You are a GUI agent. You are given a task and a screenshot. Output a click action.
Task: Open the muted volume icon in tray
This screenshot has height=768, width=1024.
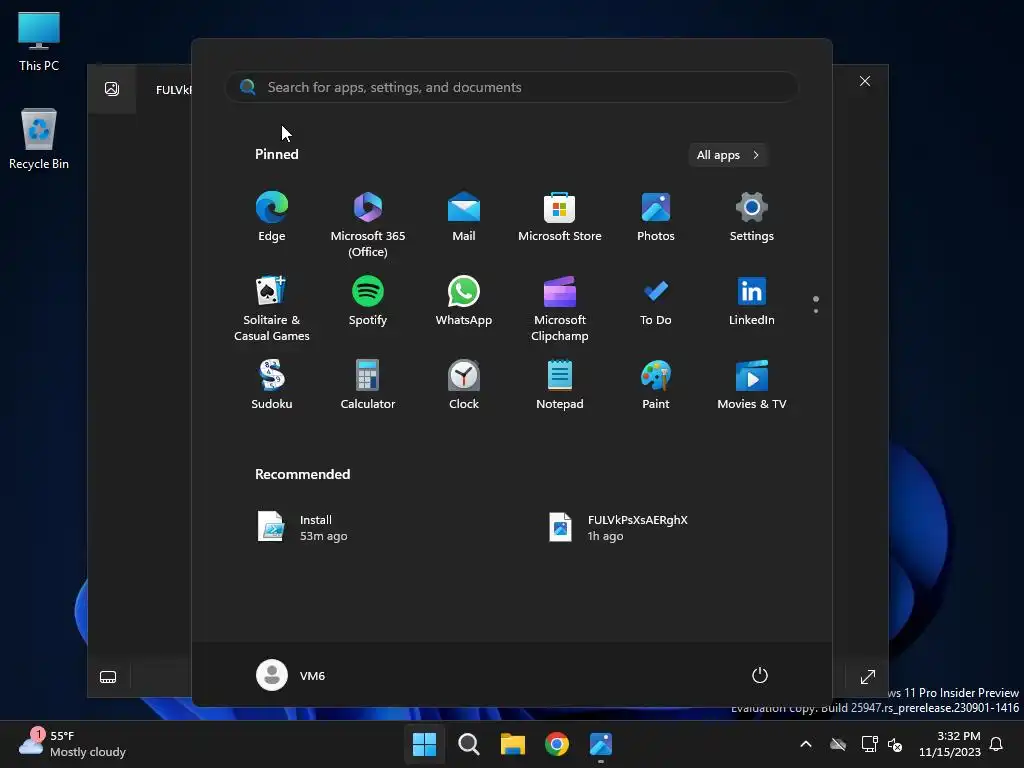point(895,744)
